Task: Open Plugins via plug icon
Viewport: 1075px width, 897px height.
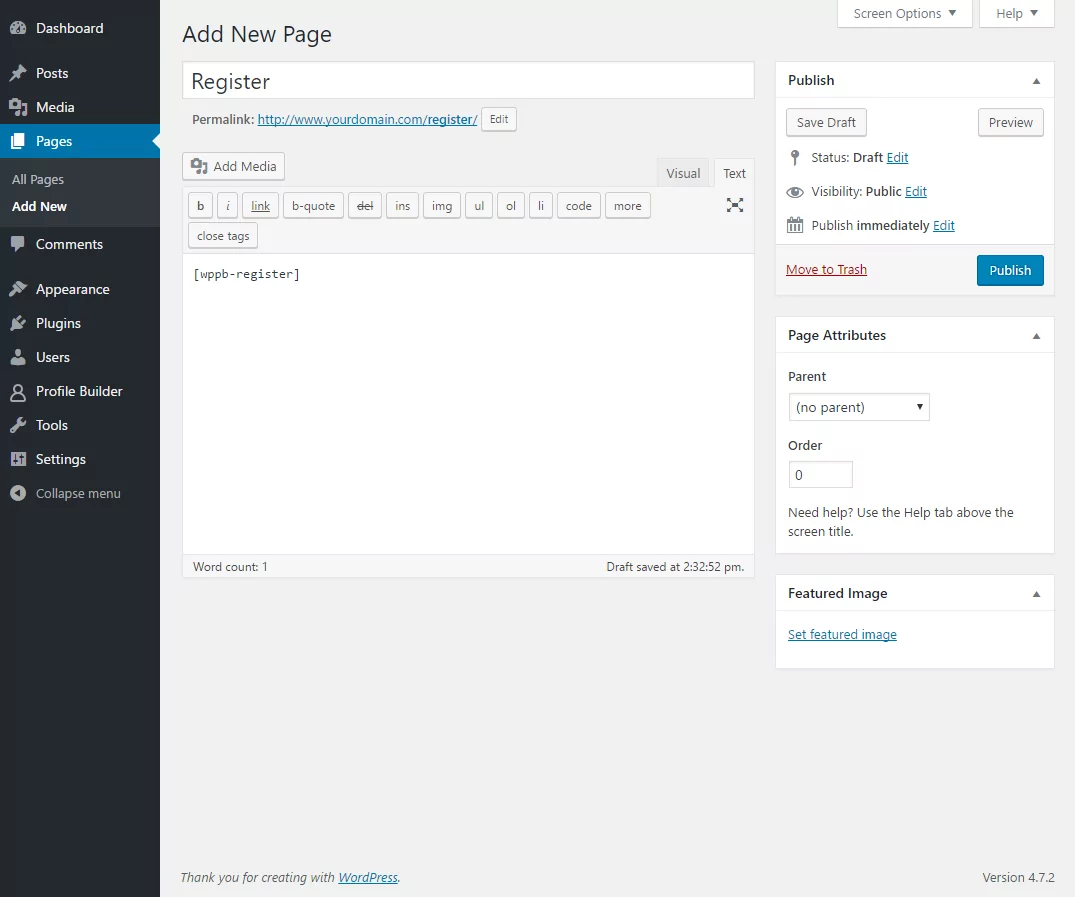Action: (18, 323)
